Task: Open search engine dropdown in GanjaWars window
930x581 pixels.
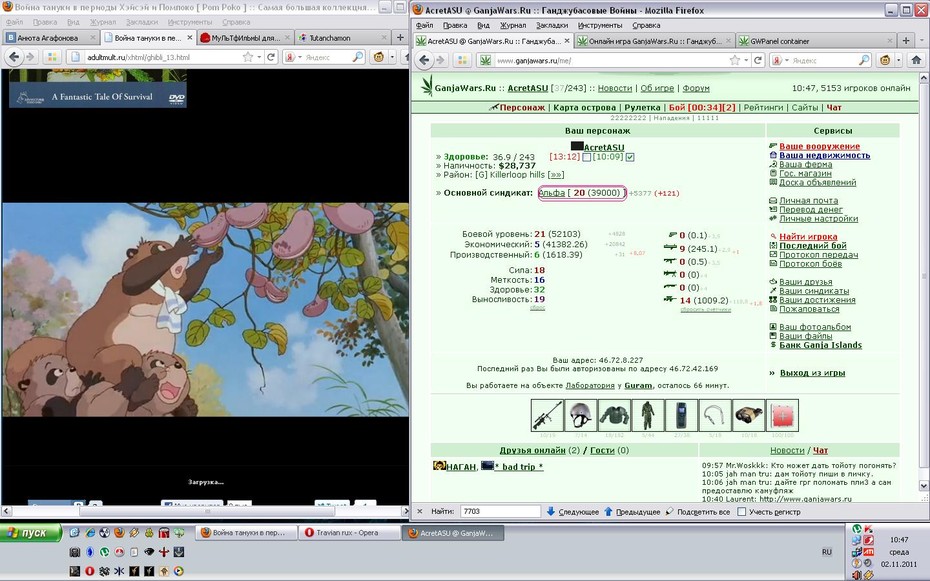Action: pos(786,60)
